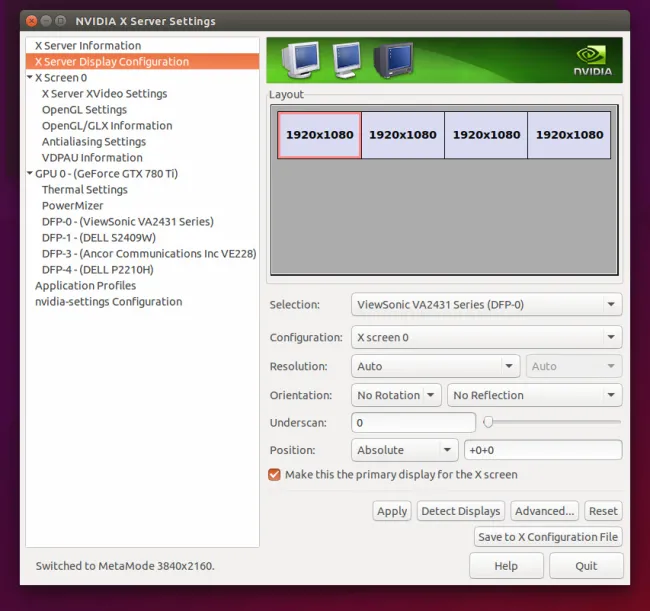Screen dimensions: 650x611
Task: Click the position offset field showing +0+0
Action: (543, 450)
